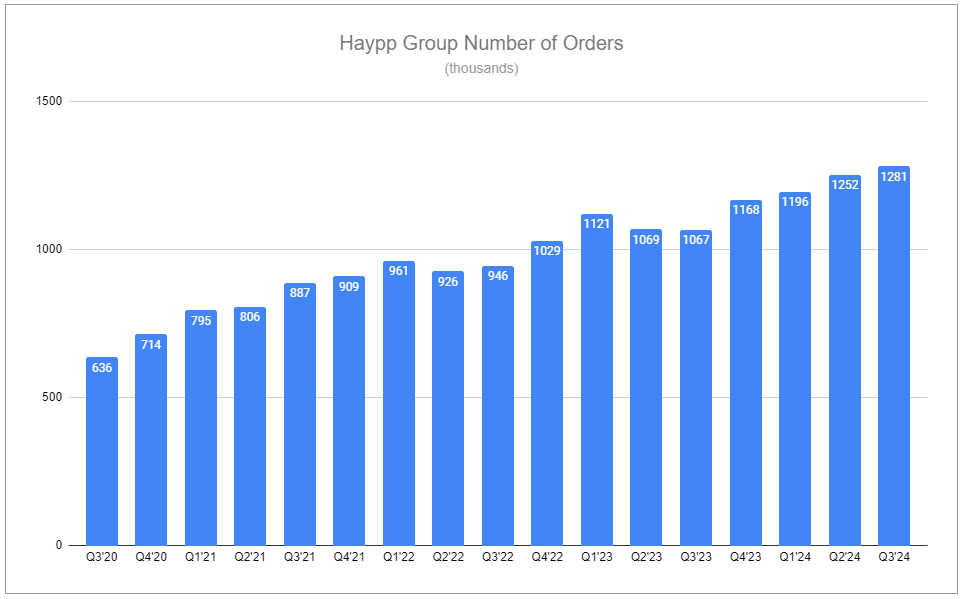Click the x-axis label Q1'24
963x599 pixels.
[795, 557]
